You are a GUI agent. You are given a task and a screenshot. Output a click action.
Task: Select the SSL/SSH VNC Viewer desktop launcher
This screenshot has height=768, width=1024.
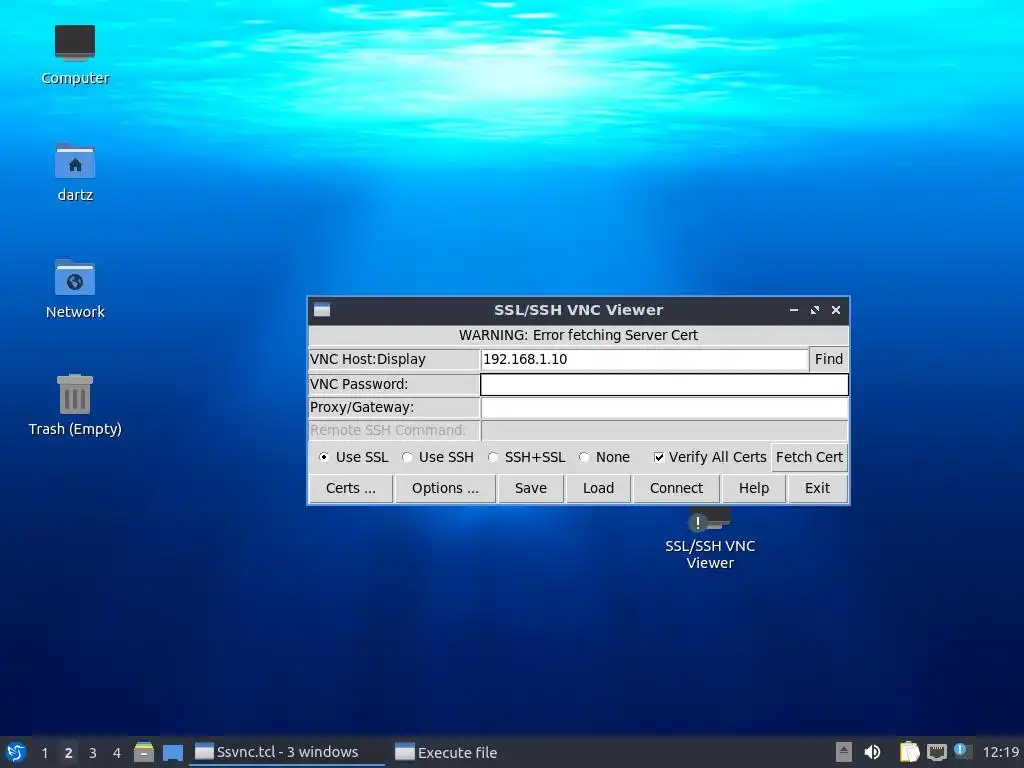[710, 539]
